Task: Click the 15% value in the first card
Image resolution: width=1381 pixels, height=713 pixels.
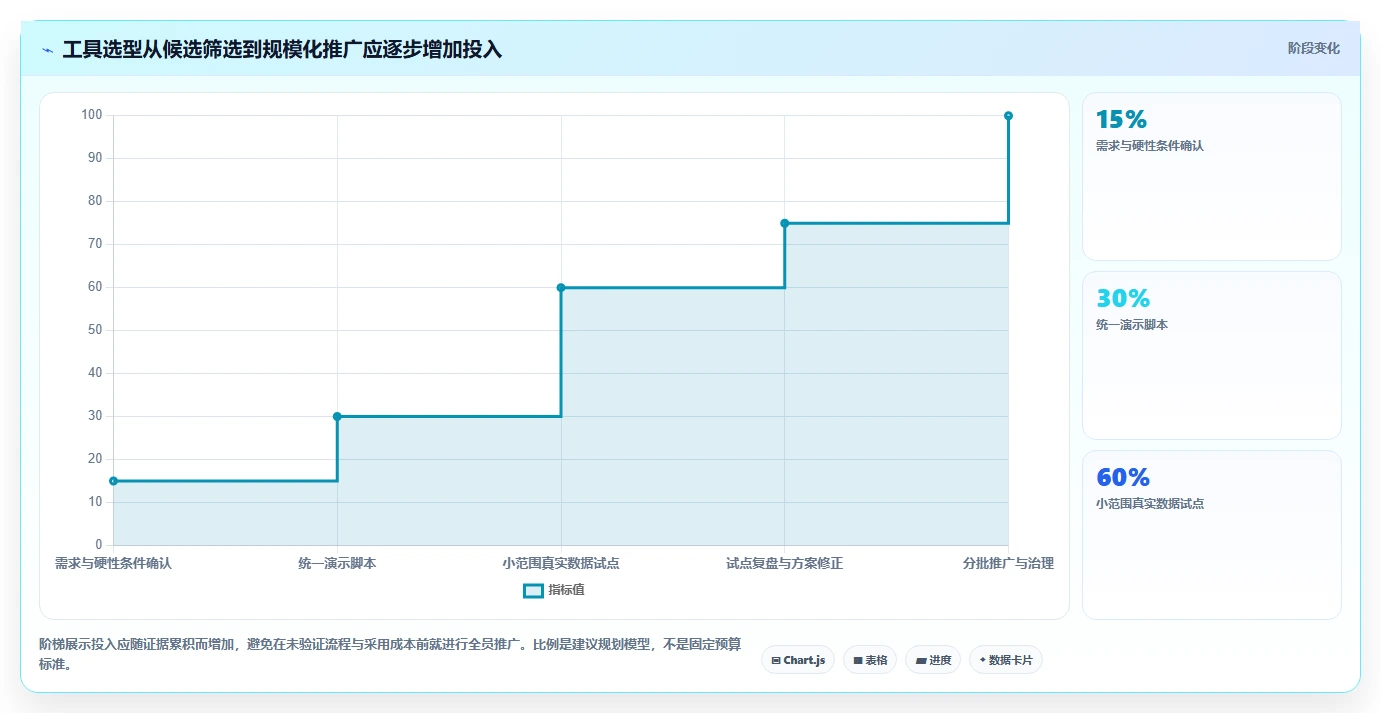Action: click(x=1121, y=120)
